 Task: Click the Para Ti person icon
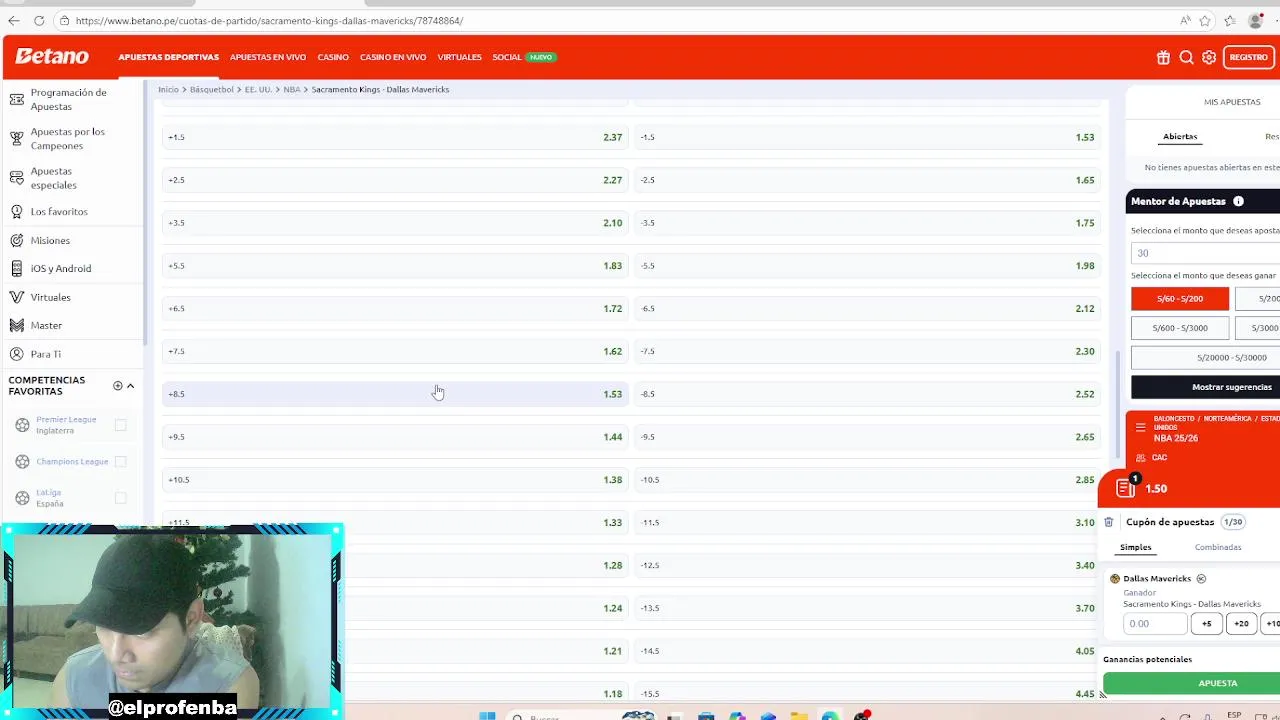[x=16, y=354]
